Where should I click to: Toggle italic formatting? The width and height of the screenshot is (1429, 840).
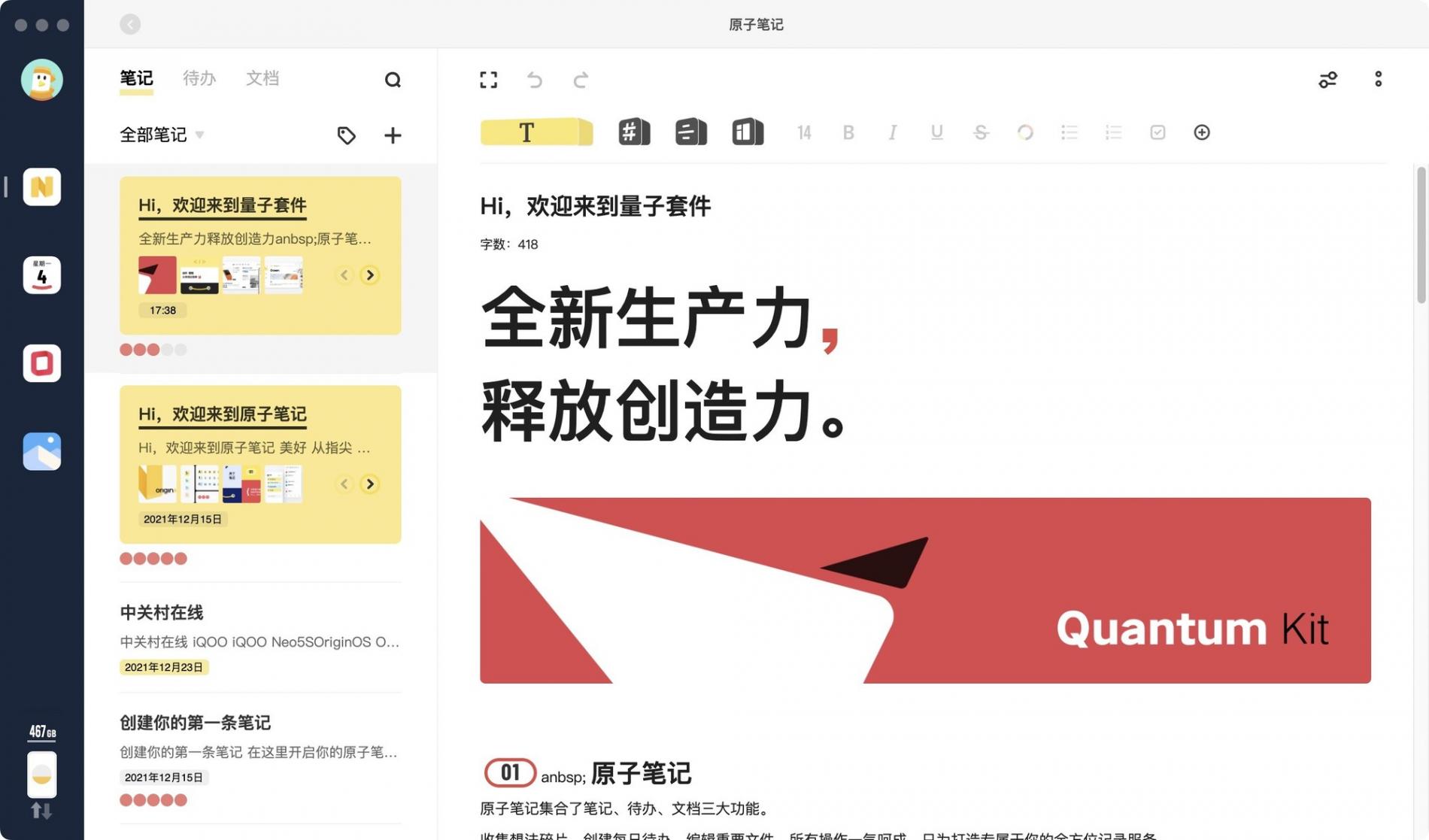click(892, 132)
